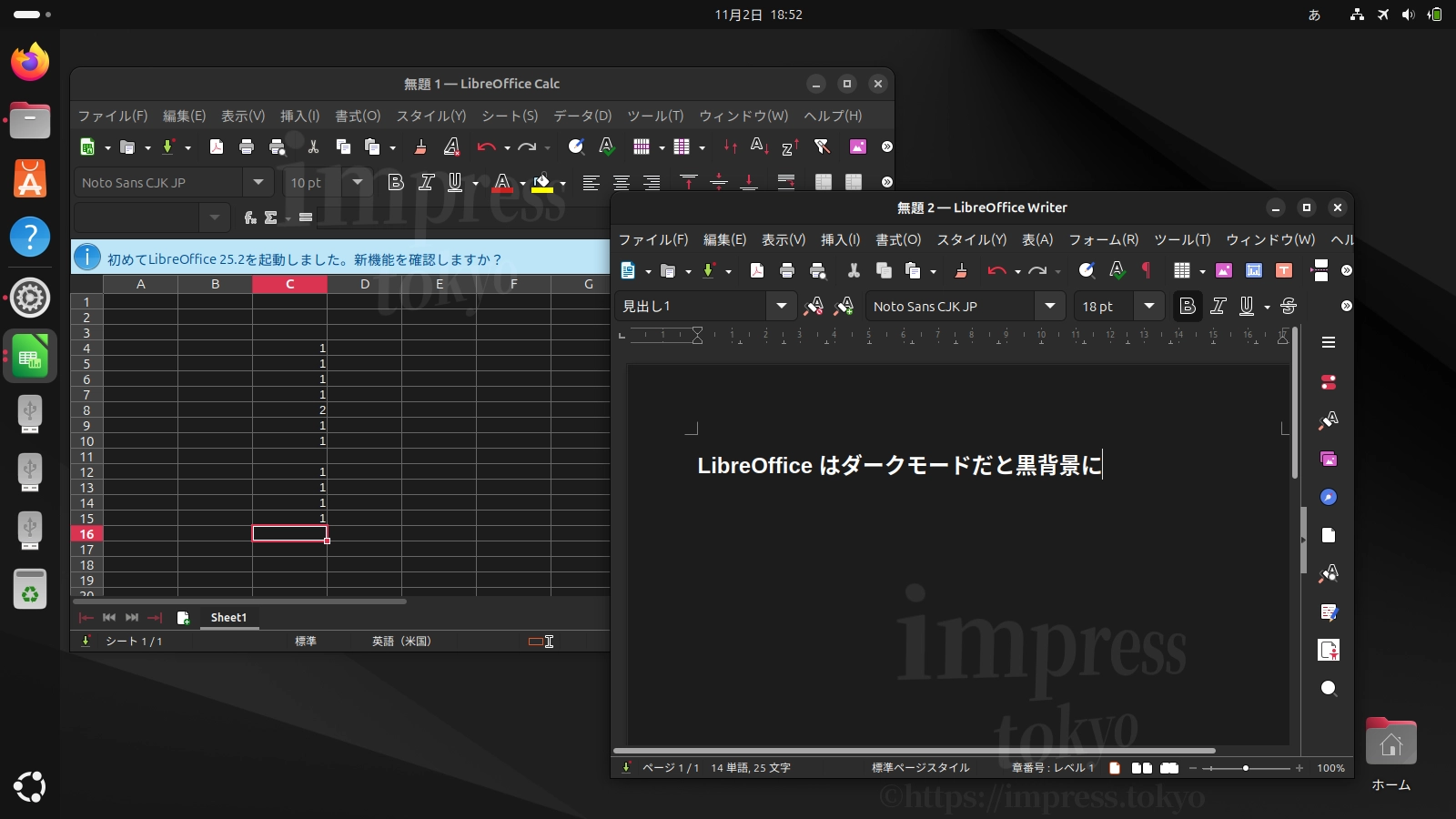Select row 12 header in Calc
The image size is (1456, 819).
click(x=86, y=472)
